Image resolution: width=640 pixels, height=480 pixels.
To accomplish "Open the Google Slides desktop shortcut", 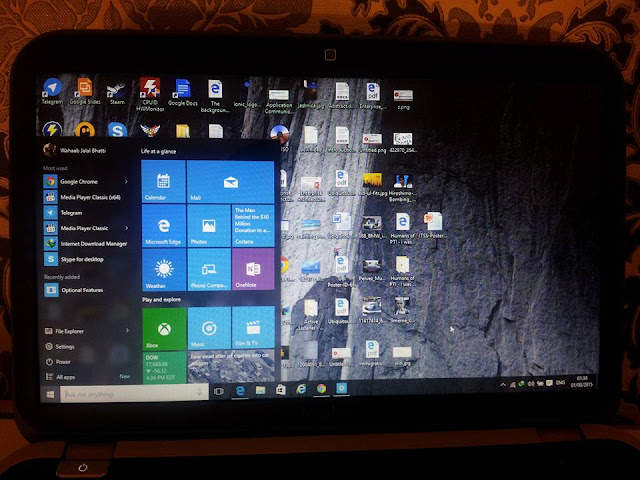I will click(x=85, y=91).
